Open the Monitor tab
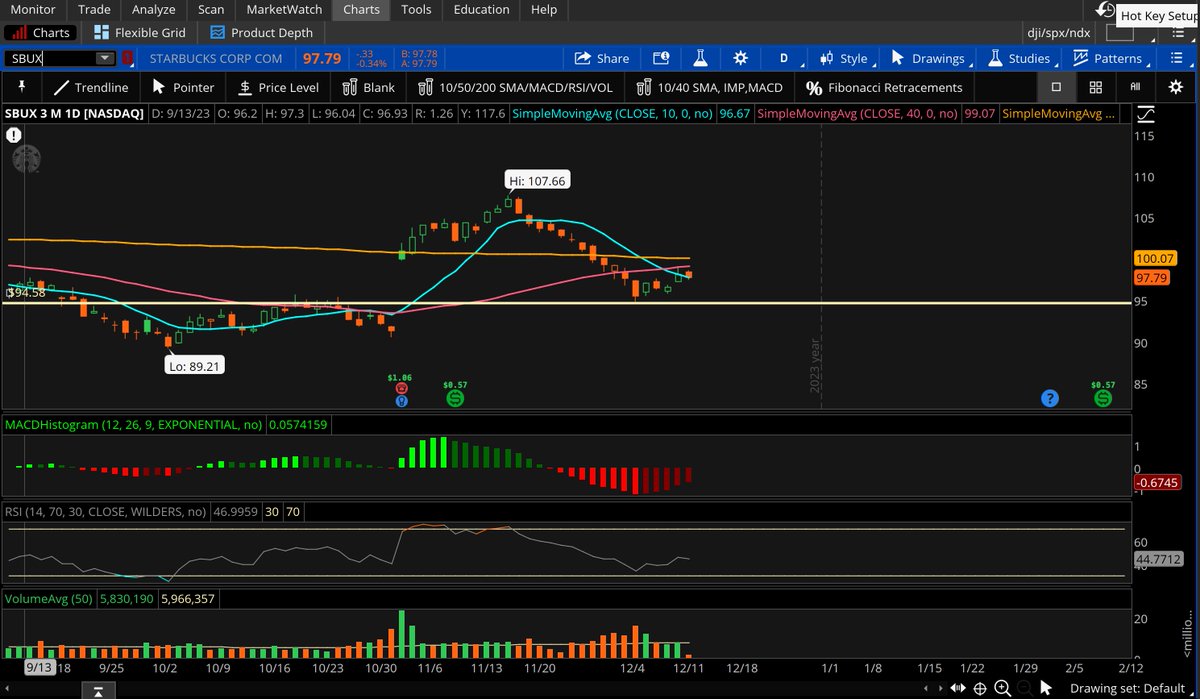 [x=33, y=9]
